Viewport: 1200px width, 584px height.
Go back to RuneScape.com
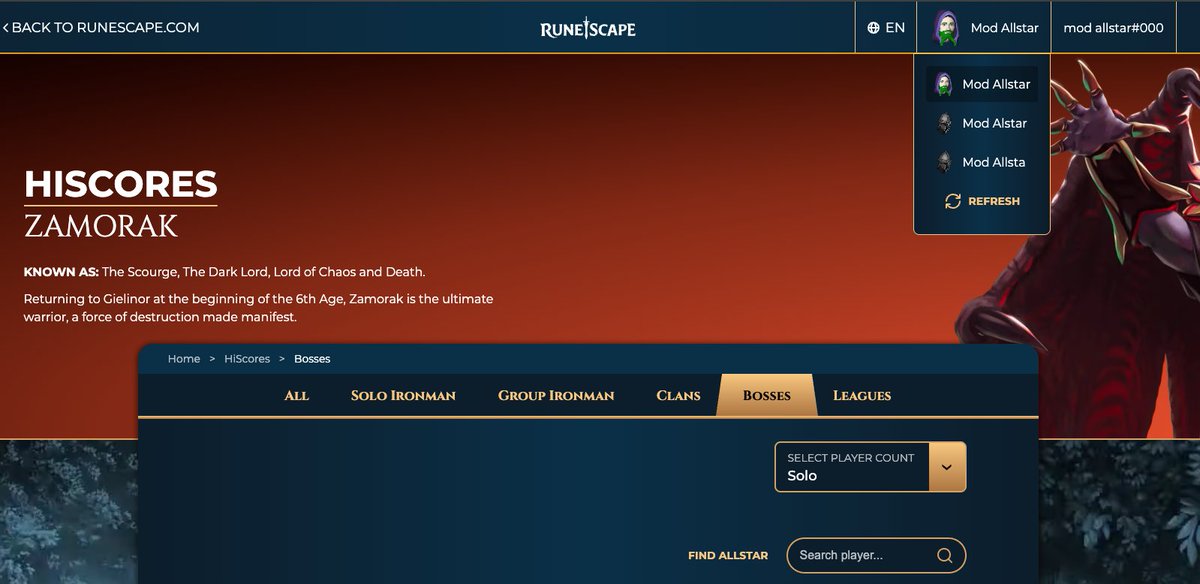(101, 28)
